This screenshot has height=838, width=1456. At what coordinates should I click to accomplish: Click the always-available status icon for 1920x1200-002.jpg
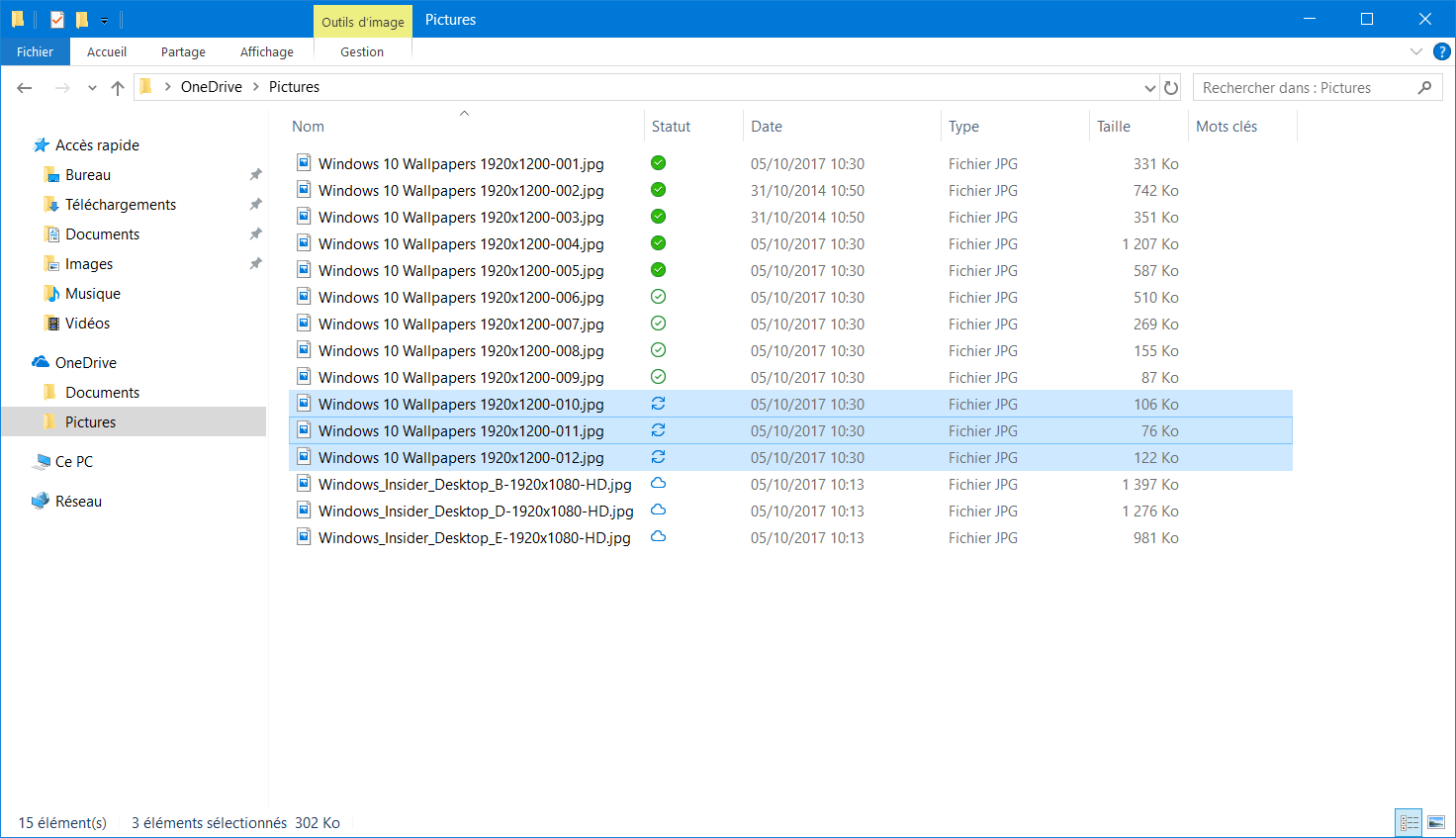pyautogui.click(x=658, y=190)
